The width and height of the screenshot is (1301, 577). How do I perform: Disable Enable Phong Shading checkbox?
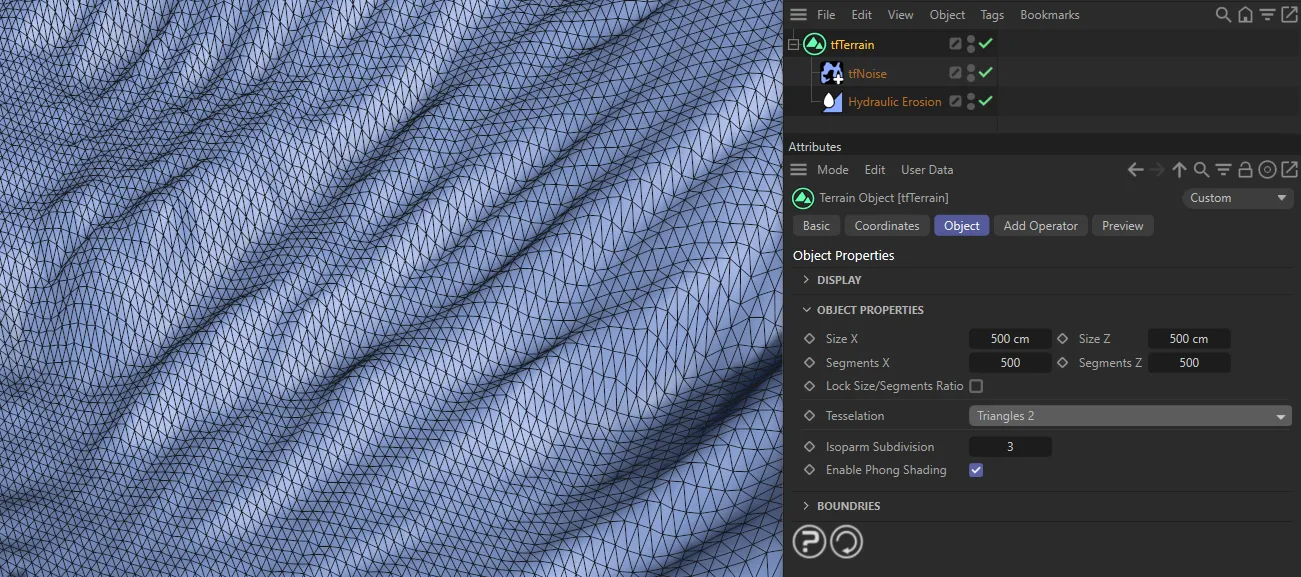pos(975,470)
